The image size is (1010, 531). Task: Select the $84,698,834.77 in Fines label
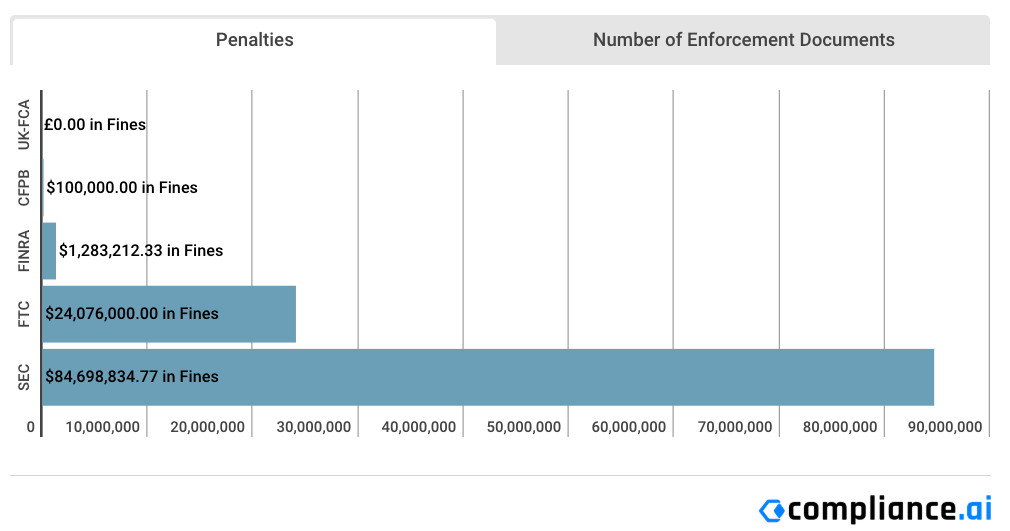point(132,376)
